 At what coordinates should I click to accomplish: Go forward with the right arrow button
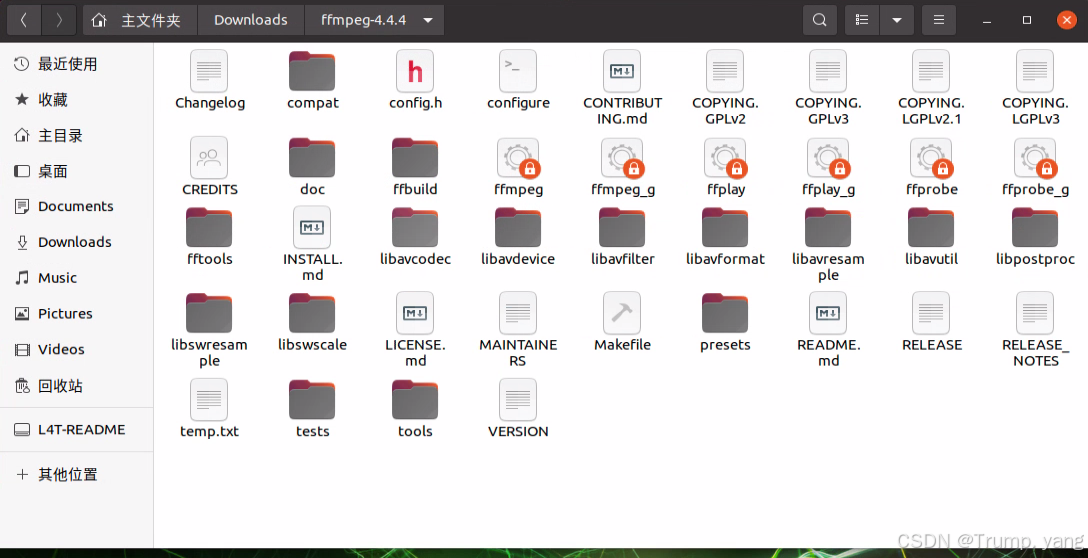click(59, 20)
